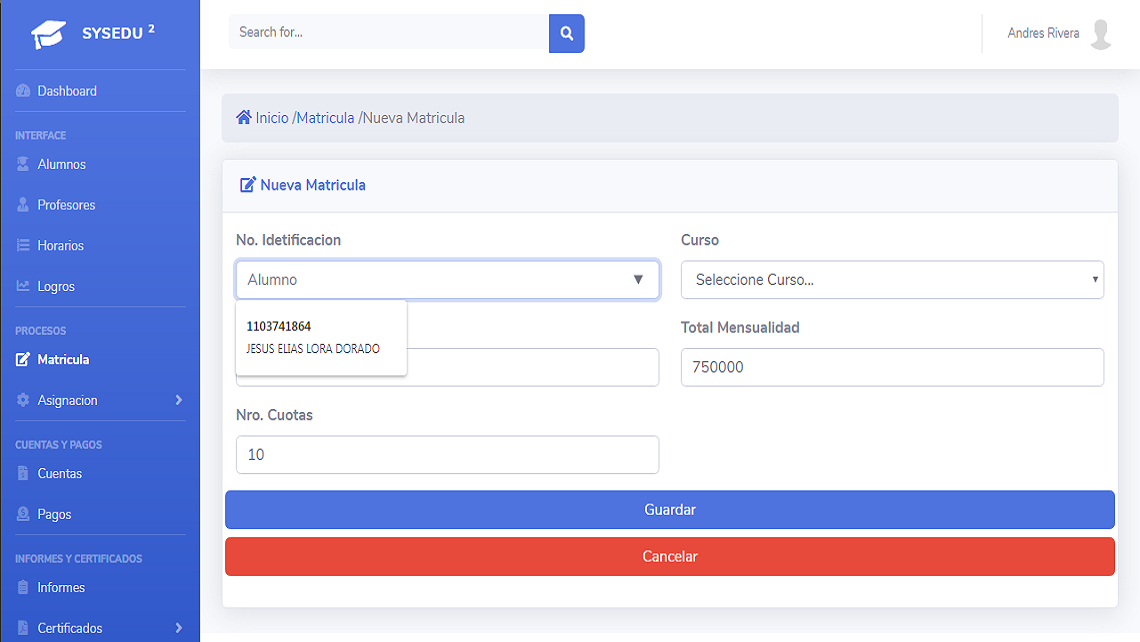The image size is (1140, 642).
Task: Open the Seleccione Curso dropdown
Action: click(892, 280)
